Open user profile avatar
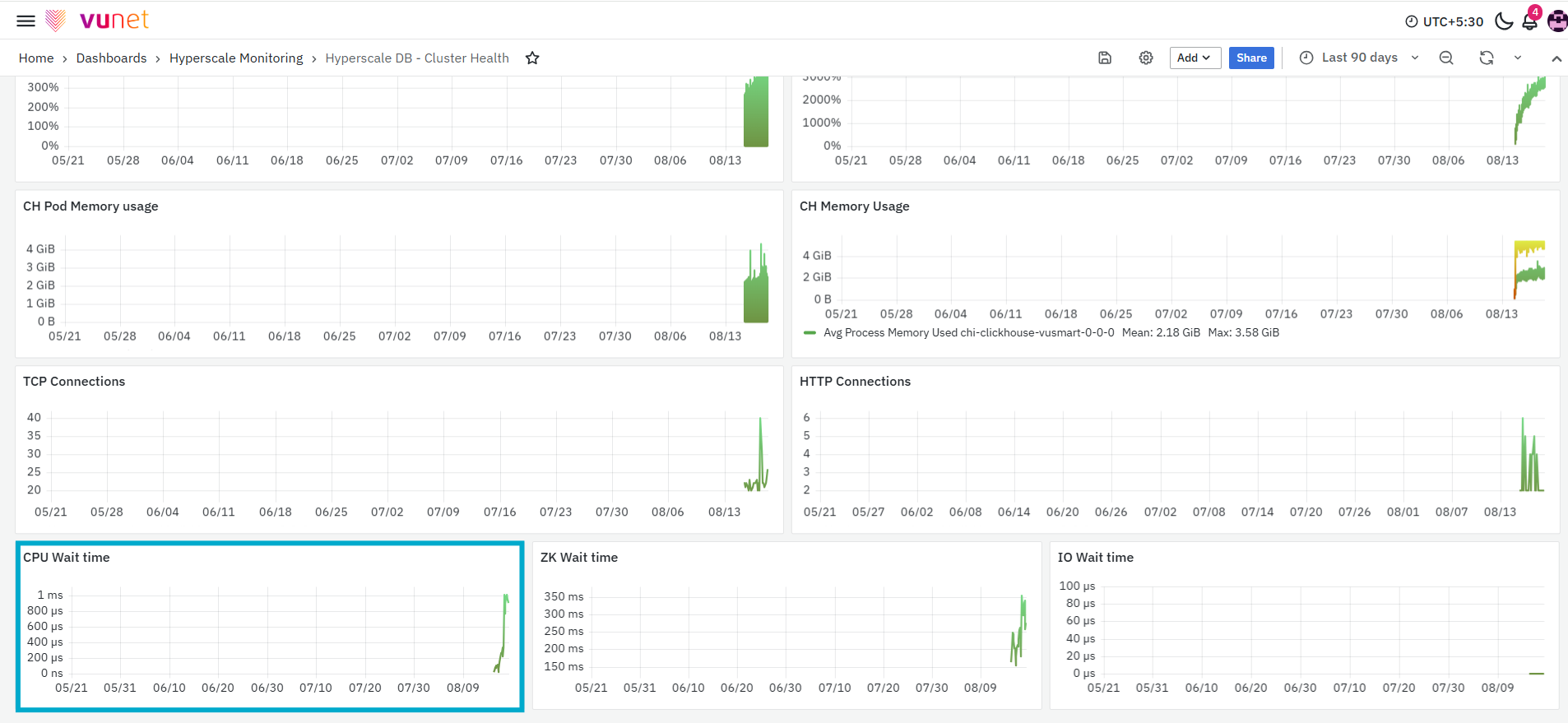Viewport: 1568px width, 723px height. point(1557,21)
